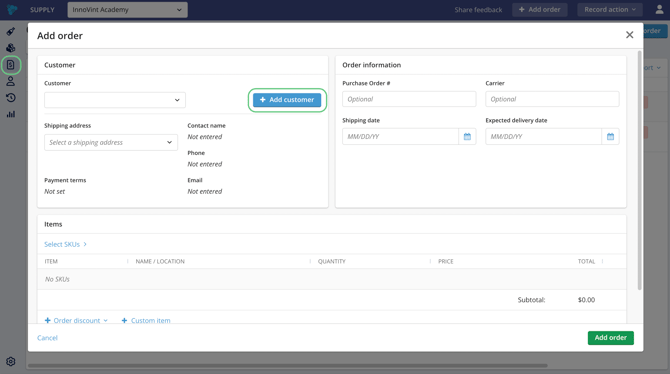Click the blue Add customer button

(287, 100)
